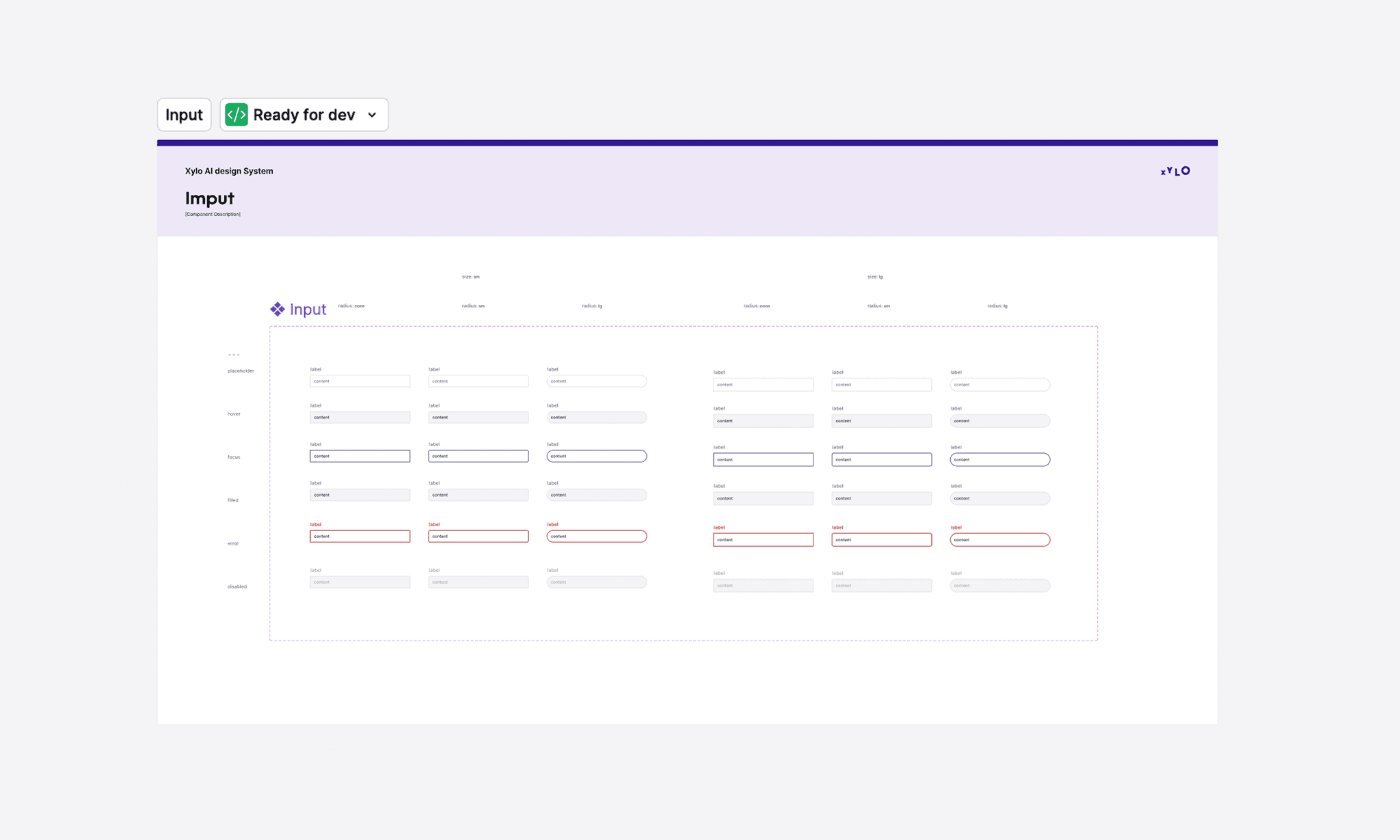Click small focus input with radius none
The width and height of the screenshot is (1400, 840).
coord(360,456)
